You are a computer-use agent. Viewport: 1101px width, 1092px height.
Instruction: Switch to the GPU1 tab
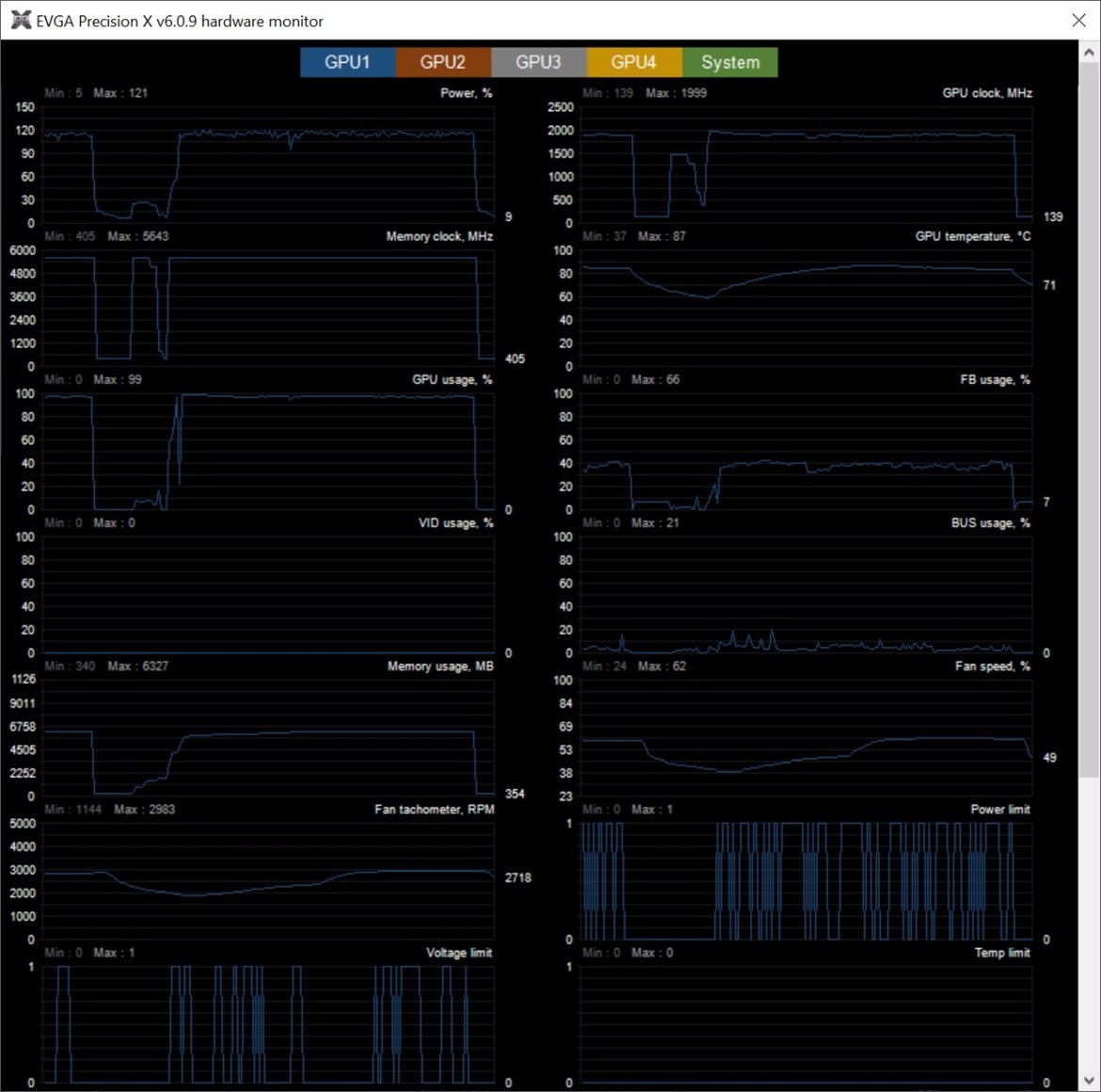click(347, 62)
